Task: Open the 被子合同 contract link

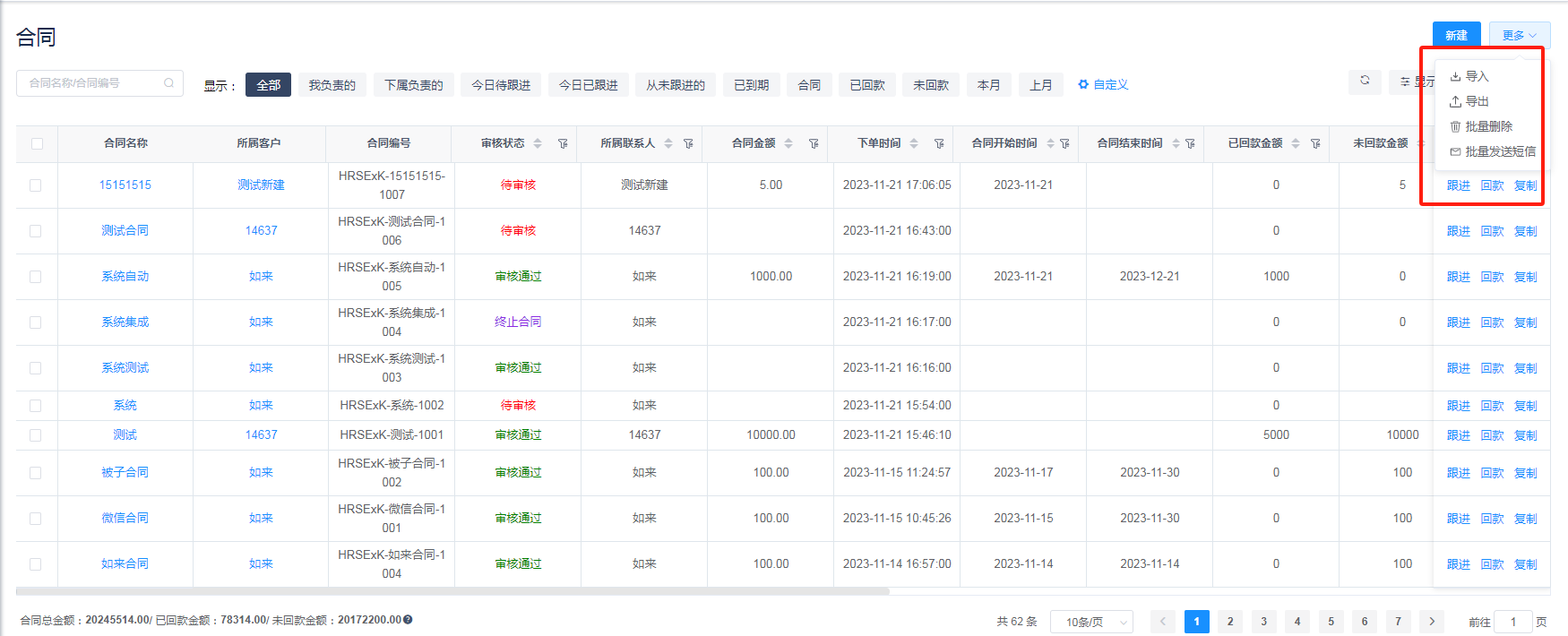Action: coord(125,472)
